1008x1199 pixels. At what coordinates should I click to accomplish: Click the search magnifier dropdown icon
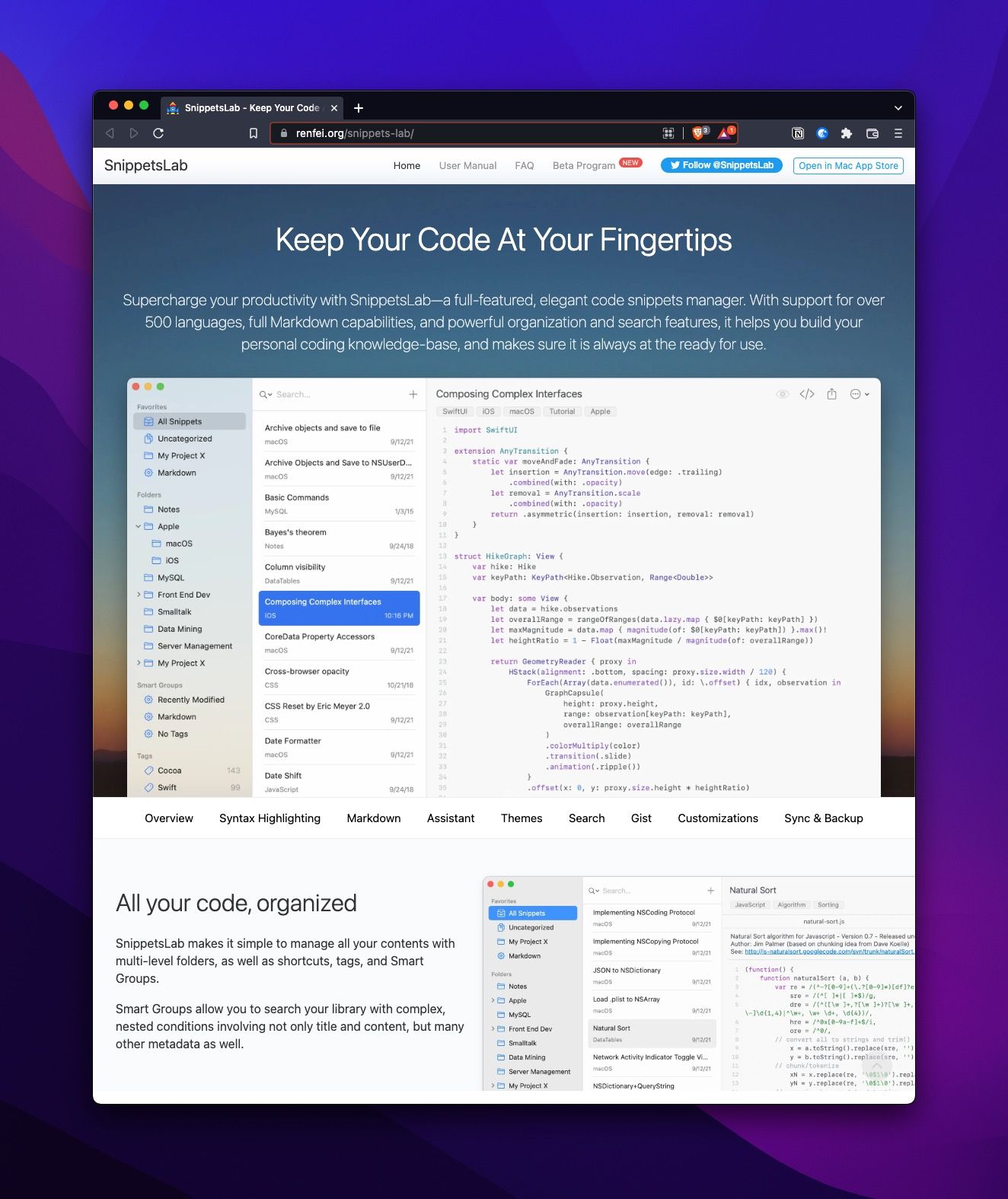click(x=266, y=394)
